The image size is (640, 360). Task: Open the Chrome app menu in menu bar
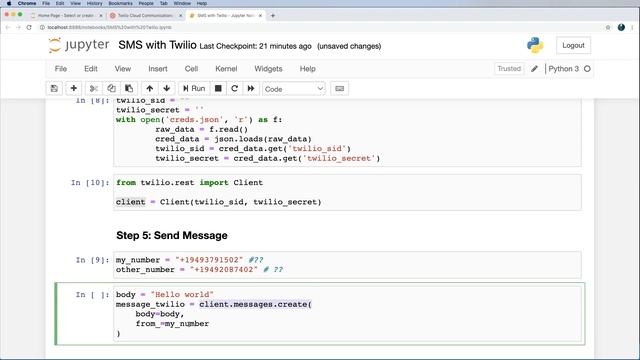point(27,3)
